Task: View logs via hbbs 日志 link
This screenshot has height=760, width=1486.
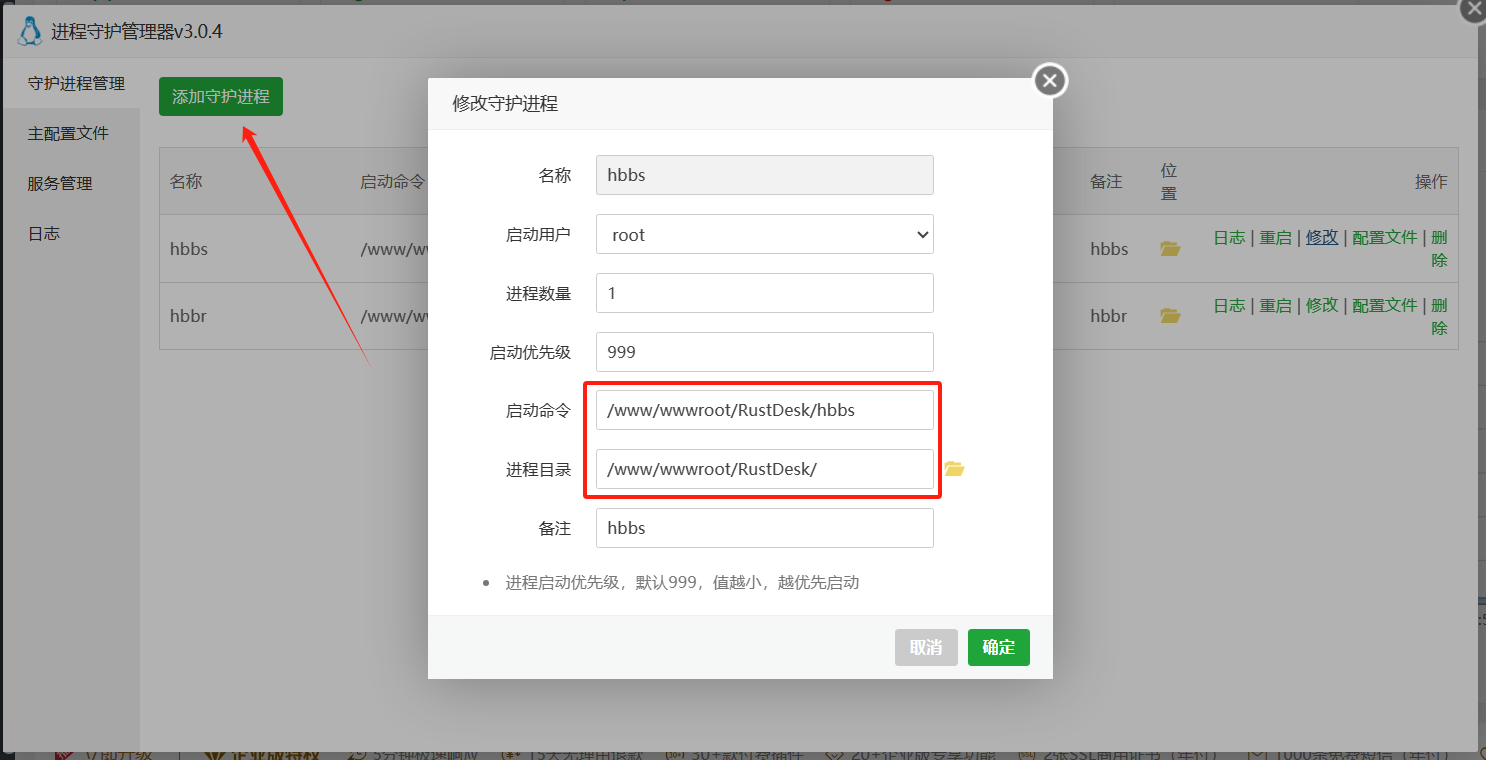Action: (x=1229, y=237)
